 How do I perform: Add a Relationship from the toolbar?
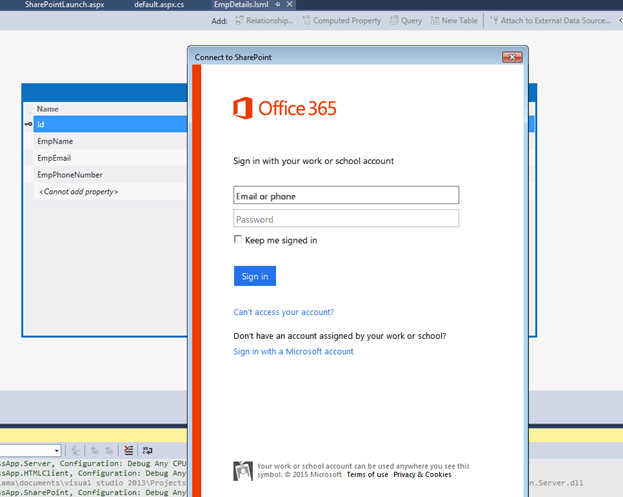point(264,21)
